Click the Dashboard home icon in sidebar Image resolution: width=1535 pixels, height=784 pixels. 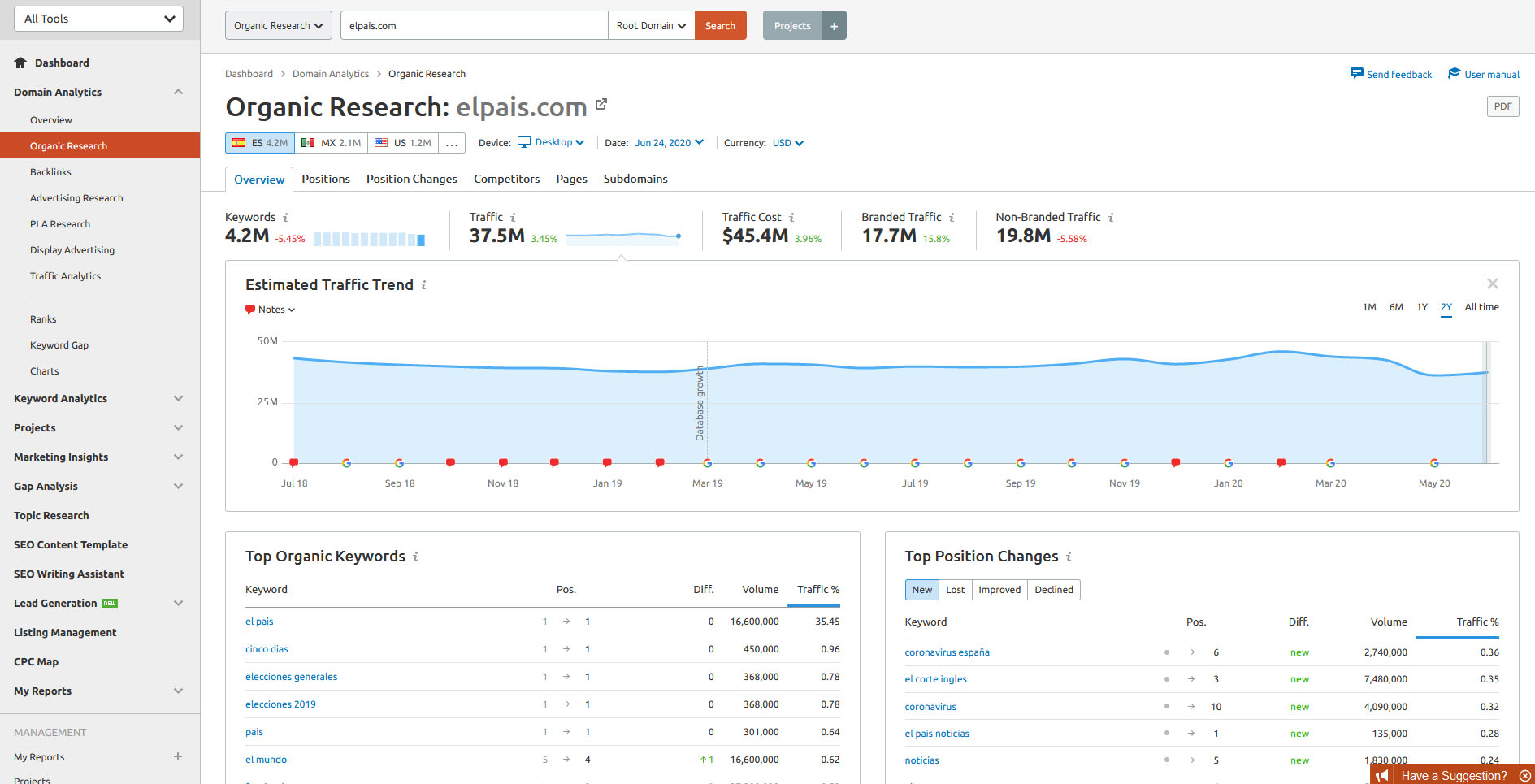pyautogui.click(x=20, y=63)
